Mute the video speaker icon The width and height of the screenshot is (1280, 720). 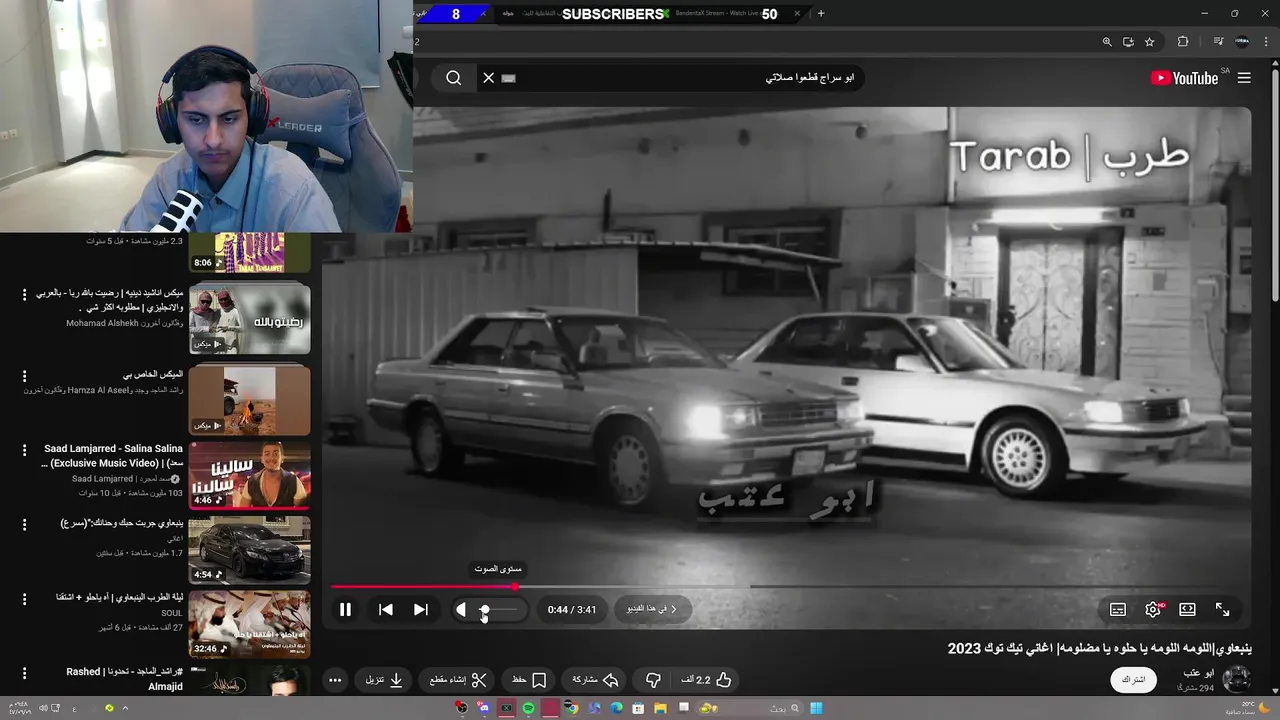460,609
